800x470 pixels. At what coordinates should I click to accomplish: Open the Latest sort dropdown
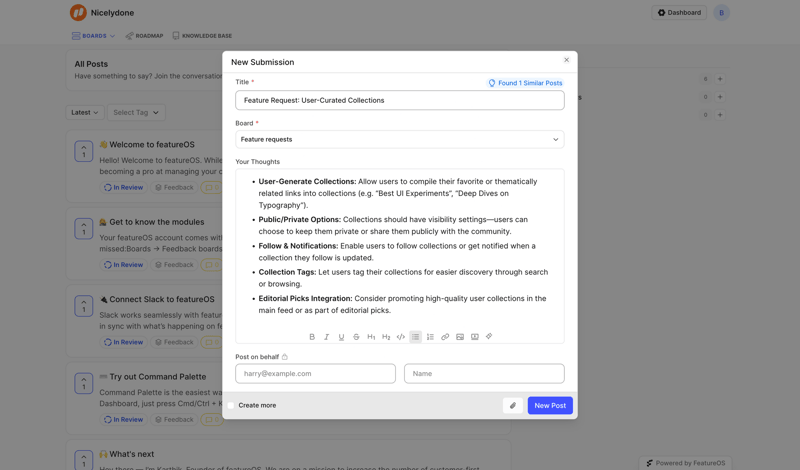[85, 112]
